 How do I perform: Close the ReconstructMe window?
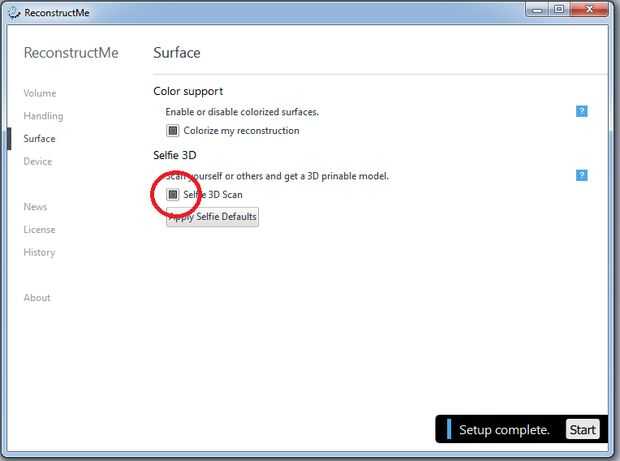[x=589, y=10]
